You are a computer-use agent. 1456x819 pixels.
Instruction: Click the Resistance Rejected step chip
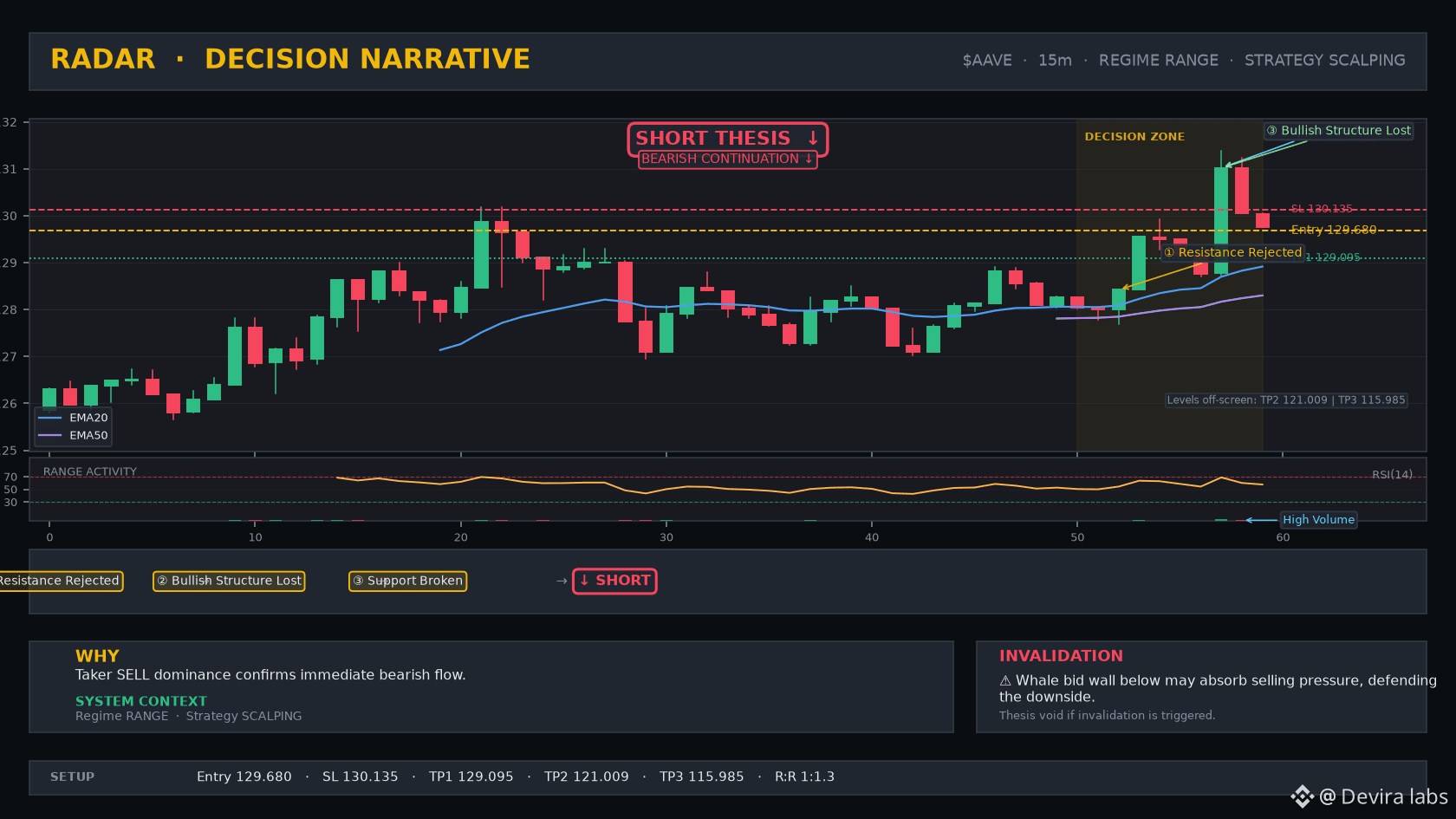[x=59, y=581]
